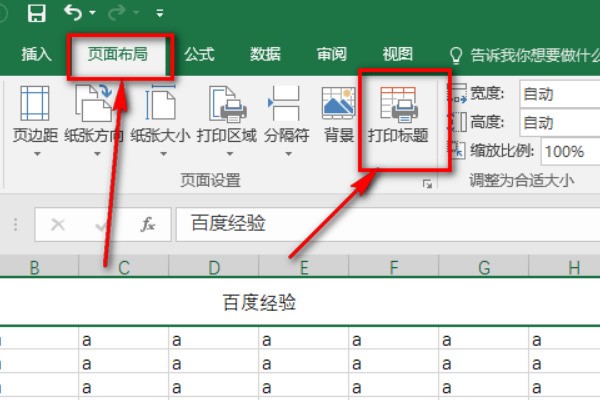The width and height of the screenshot is (600, 400).
Task: Open the 视图 ribbon tab
Action: tap(397, 55)
